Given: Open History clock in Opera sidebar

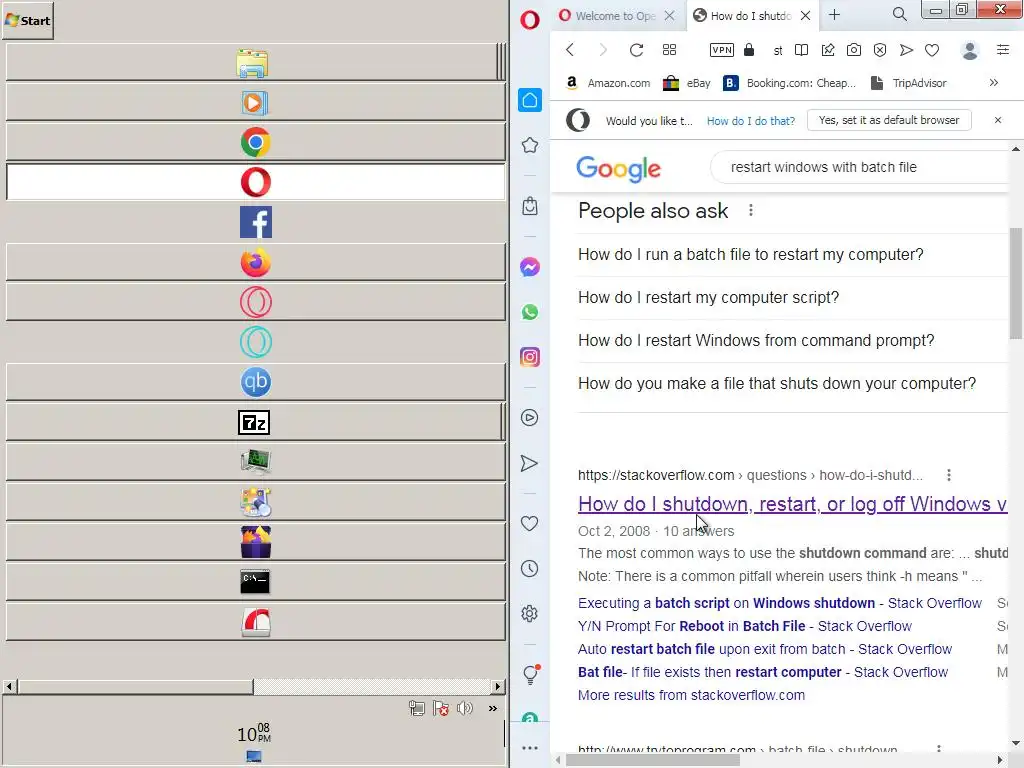Looking at the screenshot, I should coord(530,569).
